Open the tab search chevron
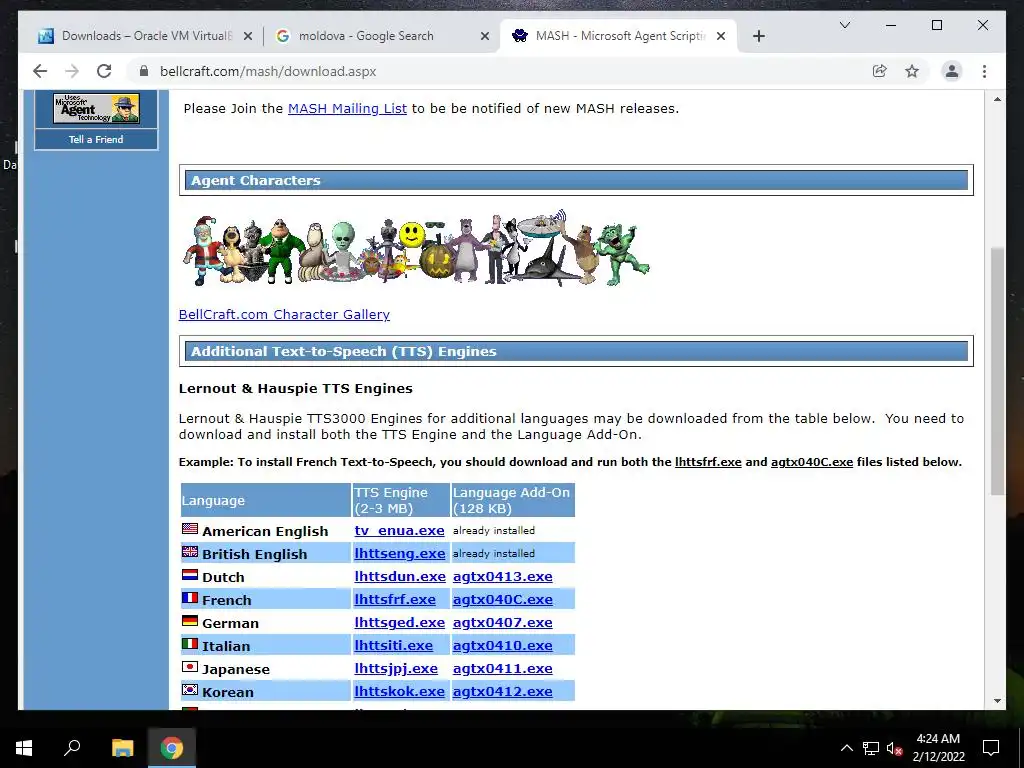The width and height of the screenshot is (1024, 768). (x=844, y=25)
